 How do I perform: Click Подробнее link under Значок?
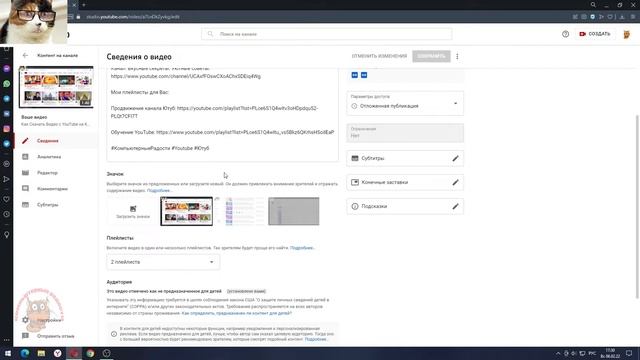(159, 191)
